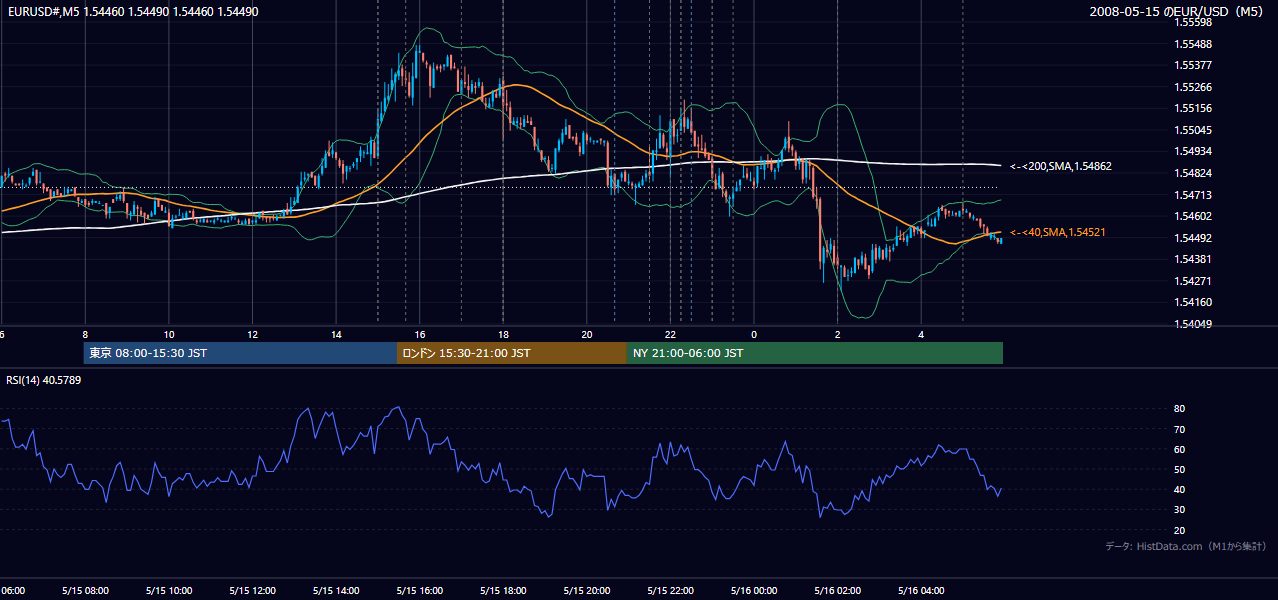Click price axis label 1.55156

1194,108
